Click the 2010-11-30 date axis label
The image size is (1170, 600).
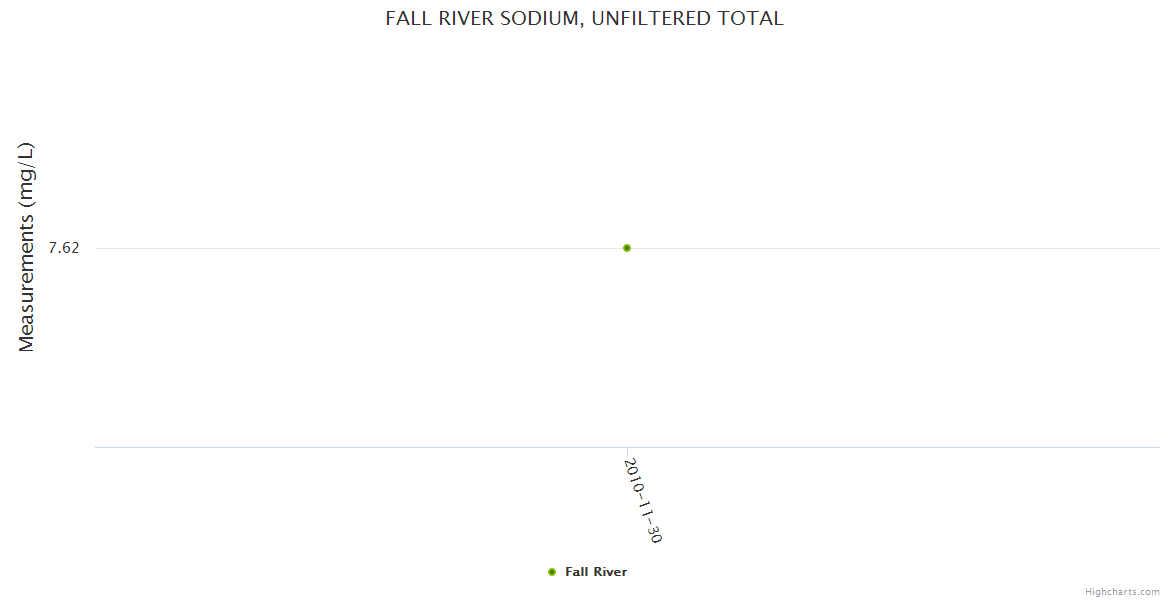click(643, 501)
